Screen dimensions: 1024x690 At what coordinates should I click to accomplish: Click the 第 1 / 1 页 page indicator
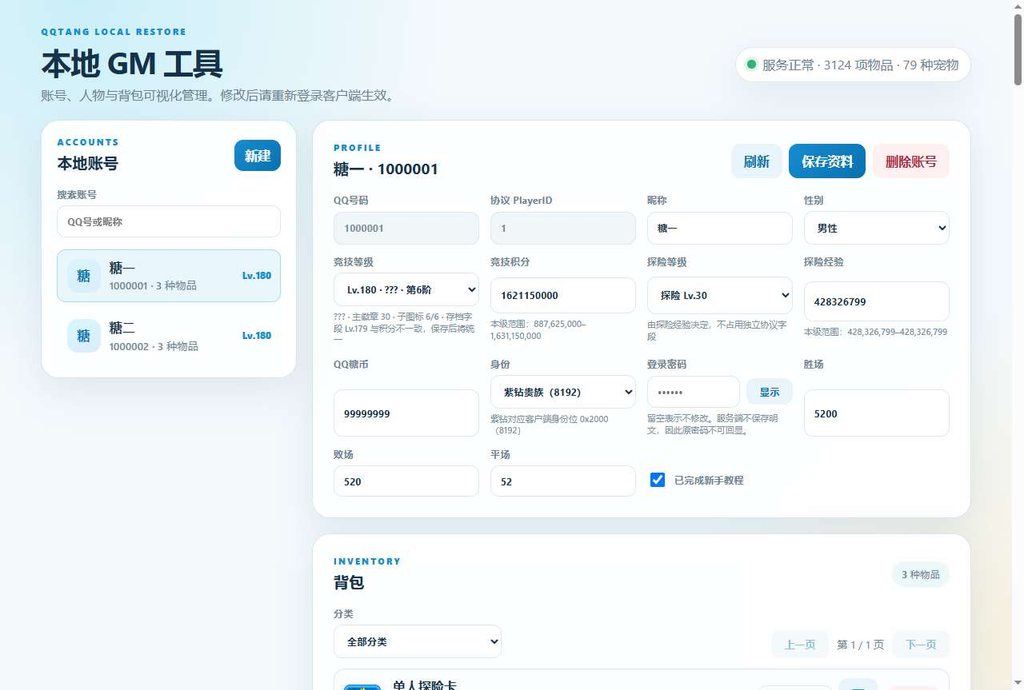click(x=860, y=644)
